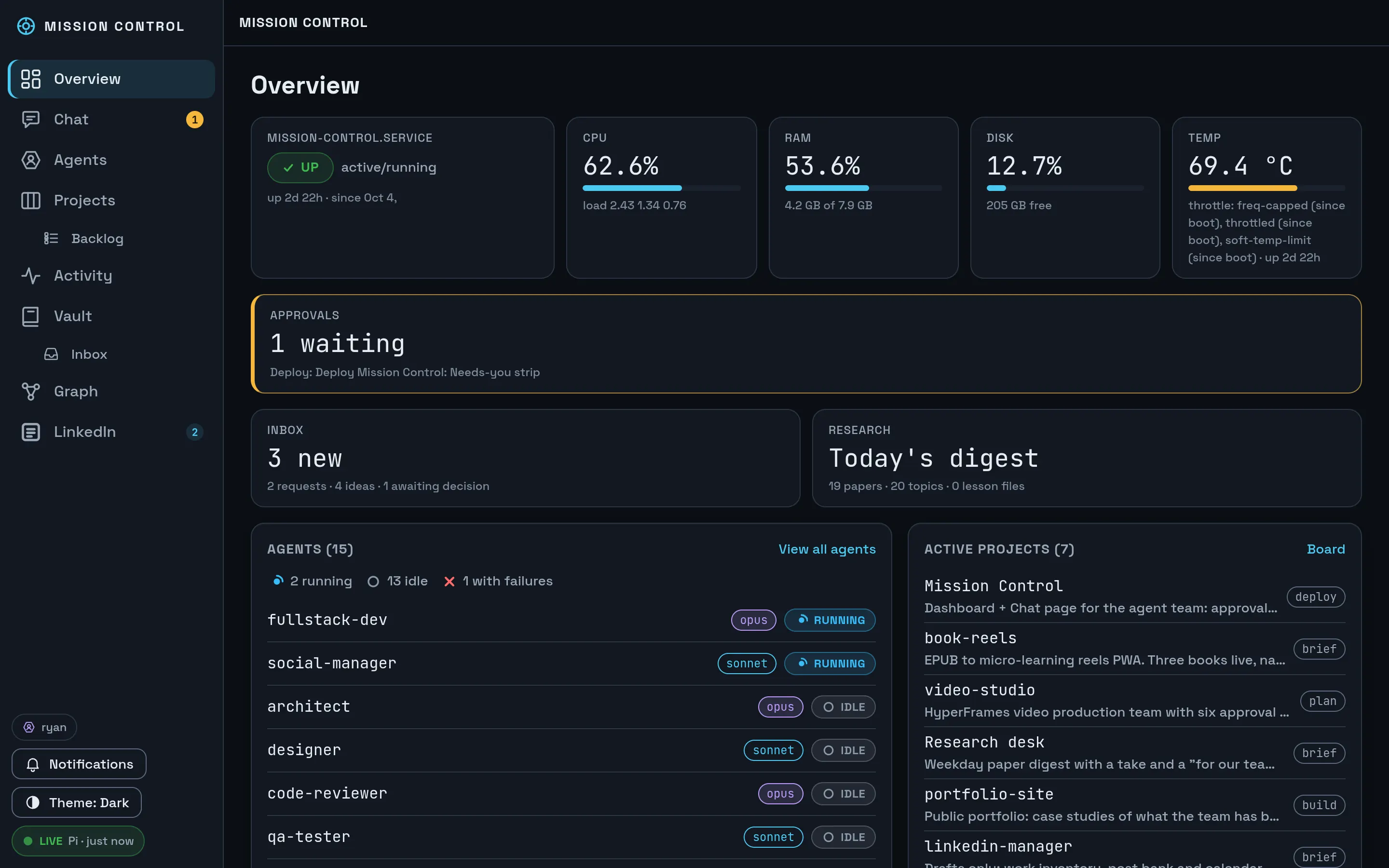Open the Research Today's digest card
The height and width of the screenshot is (868, 1389).
point(1087,458)
